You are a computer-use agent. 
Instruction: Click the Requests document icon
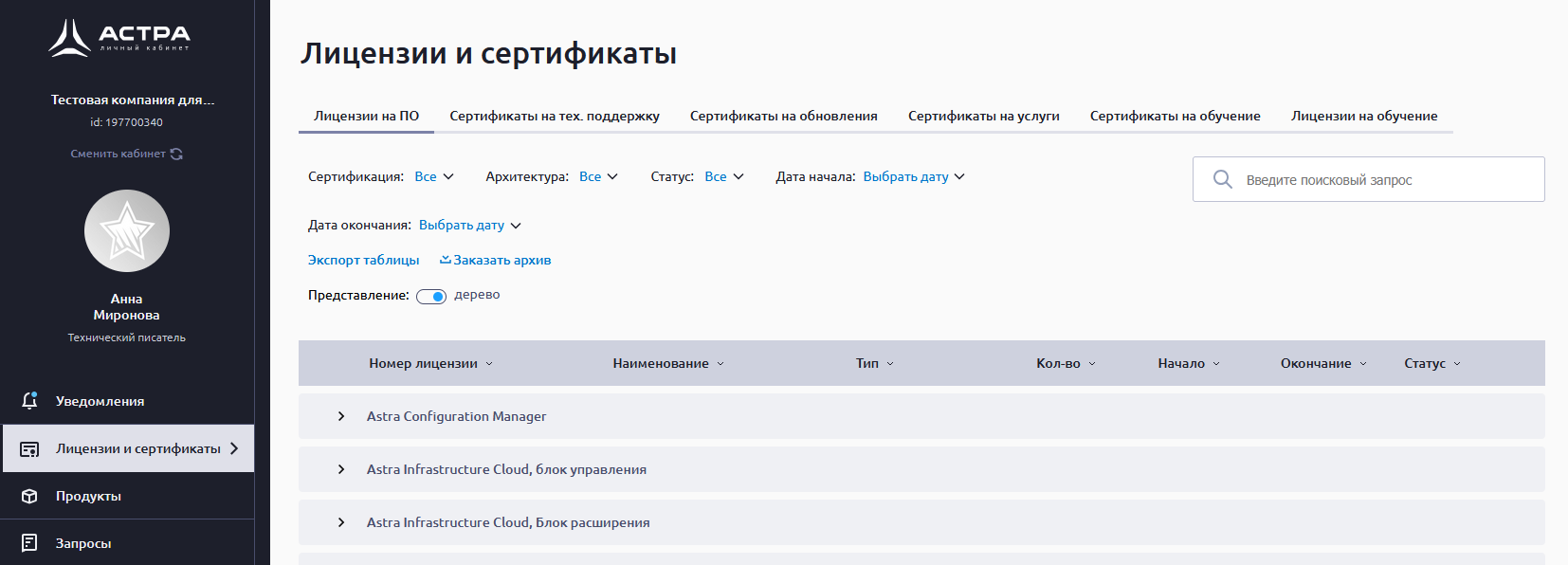tap(29, 543)
